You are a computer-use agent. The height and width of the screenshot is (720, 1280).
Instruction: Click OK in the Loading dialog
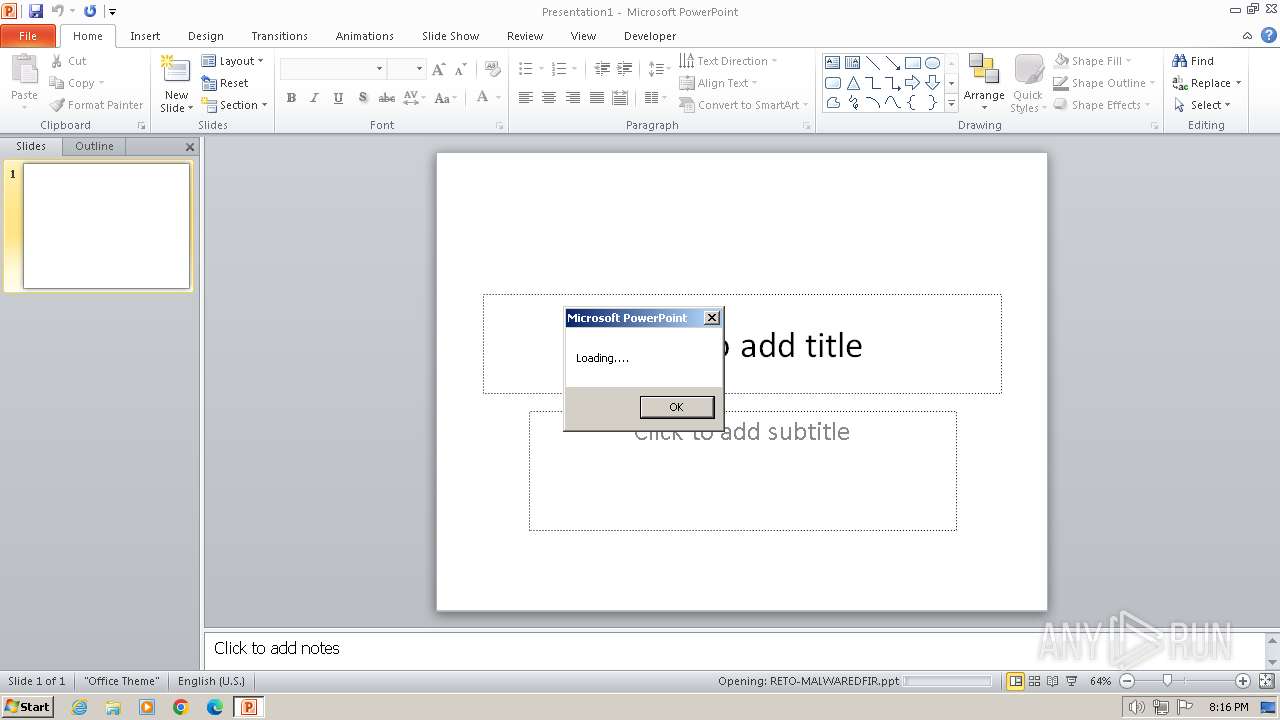click(x=677, y=407)
